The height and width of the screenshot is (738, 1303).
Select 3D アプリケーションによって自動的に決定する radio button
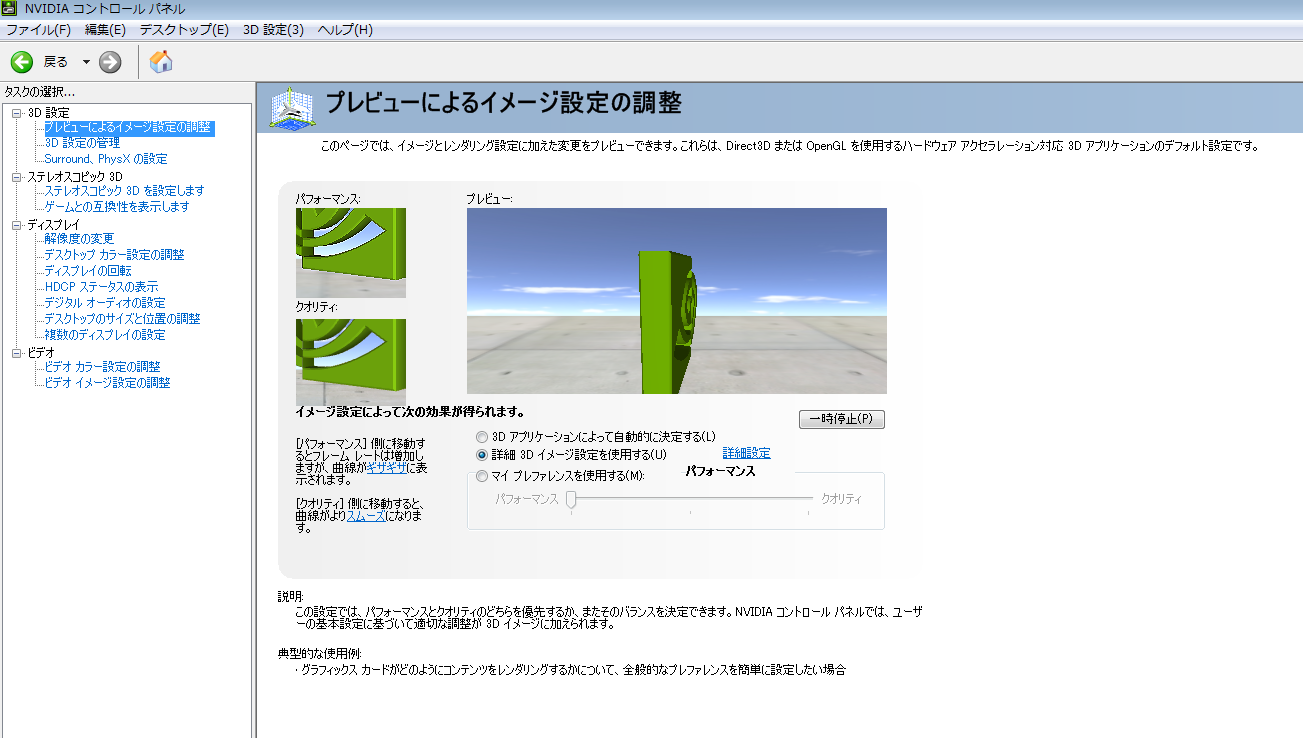[x=483, y=436]
